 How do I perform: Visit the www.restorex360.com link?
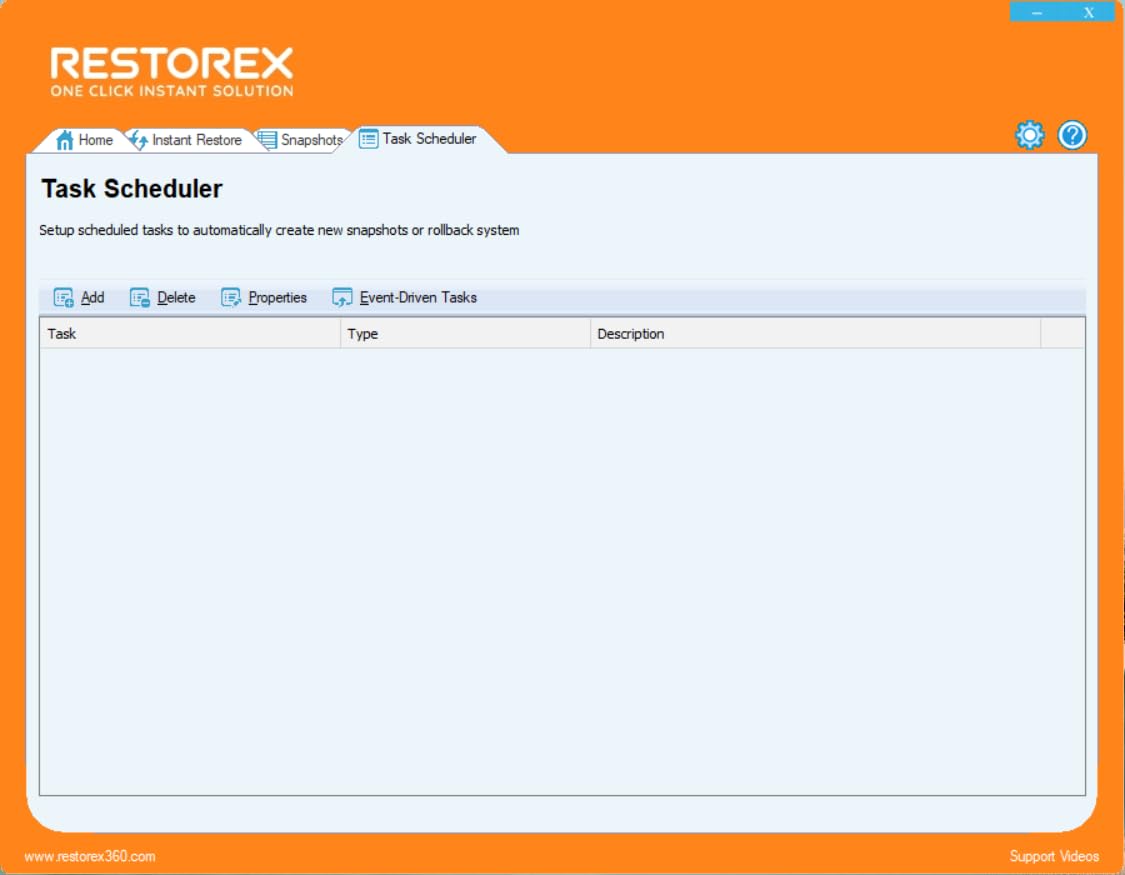90,856
